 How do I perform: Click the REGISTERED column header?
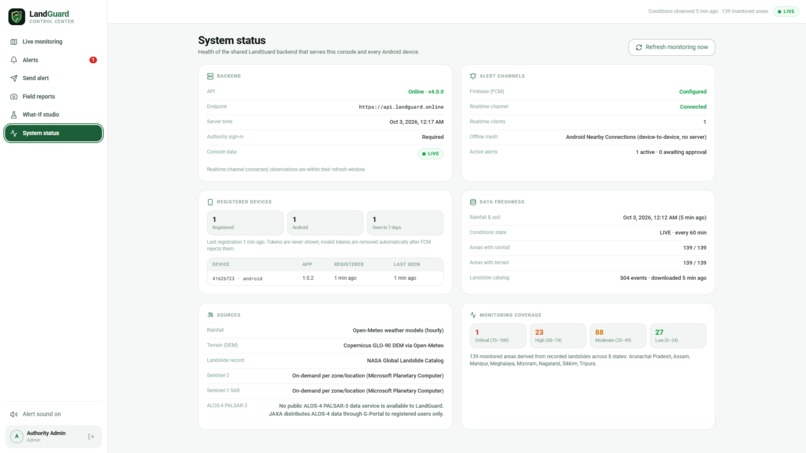pos(349,264)
